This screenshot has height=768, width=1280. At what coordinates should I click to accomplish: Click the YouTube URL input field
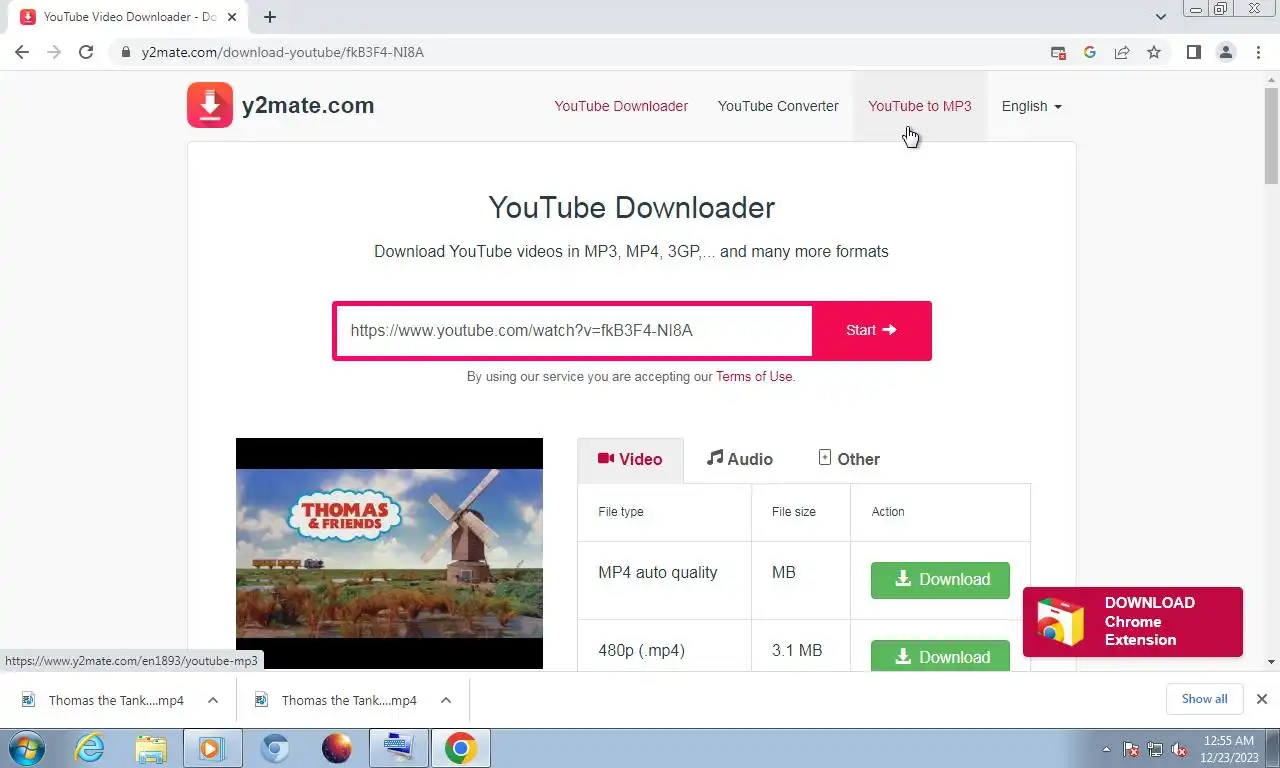pyautogui.click(x=574, y=330)
